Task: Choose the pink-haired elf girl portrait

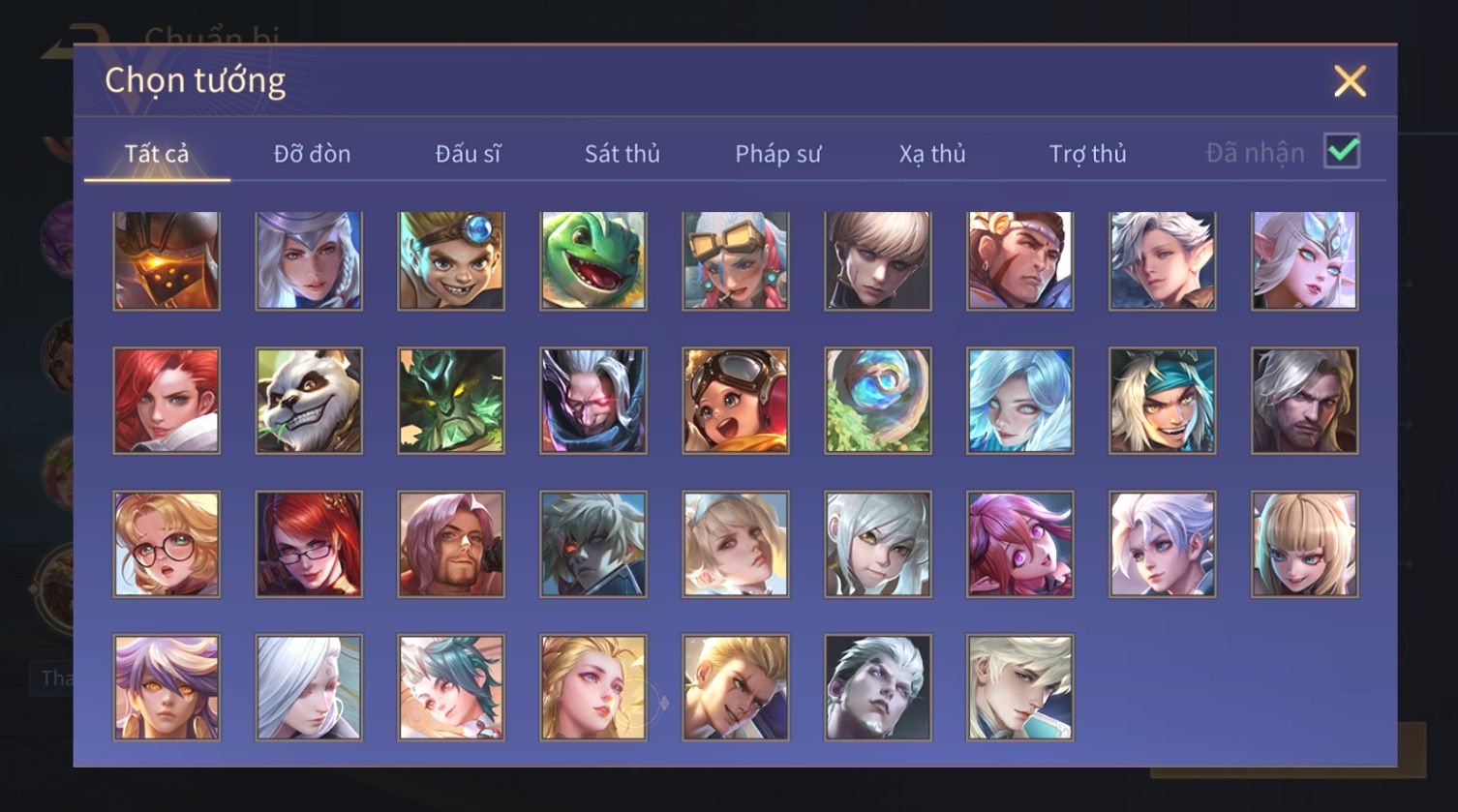Action: click(x=1020, y=544)
